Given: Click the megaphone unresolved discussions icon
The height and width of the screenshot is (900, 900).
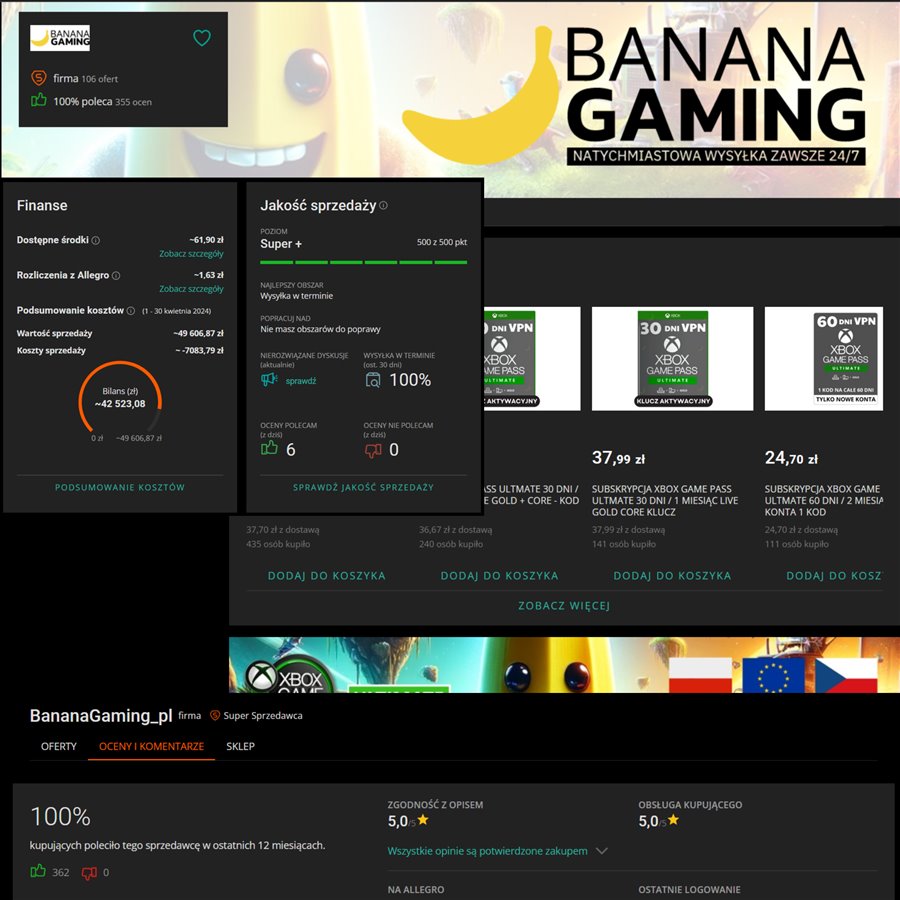Looking at the screenshot, I should click(269, 380).
